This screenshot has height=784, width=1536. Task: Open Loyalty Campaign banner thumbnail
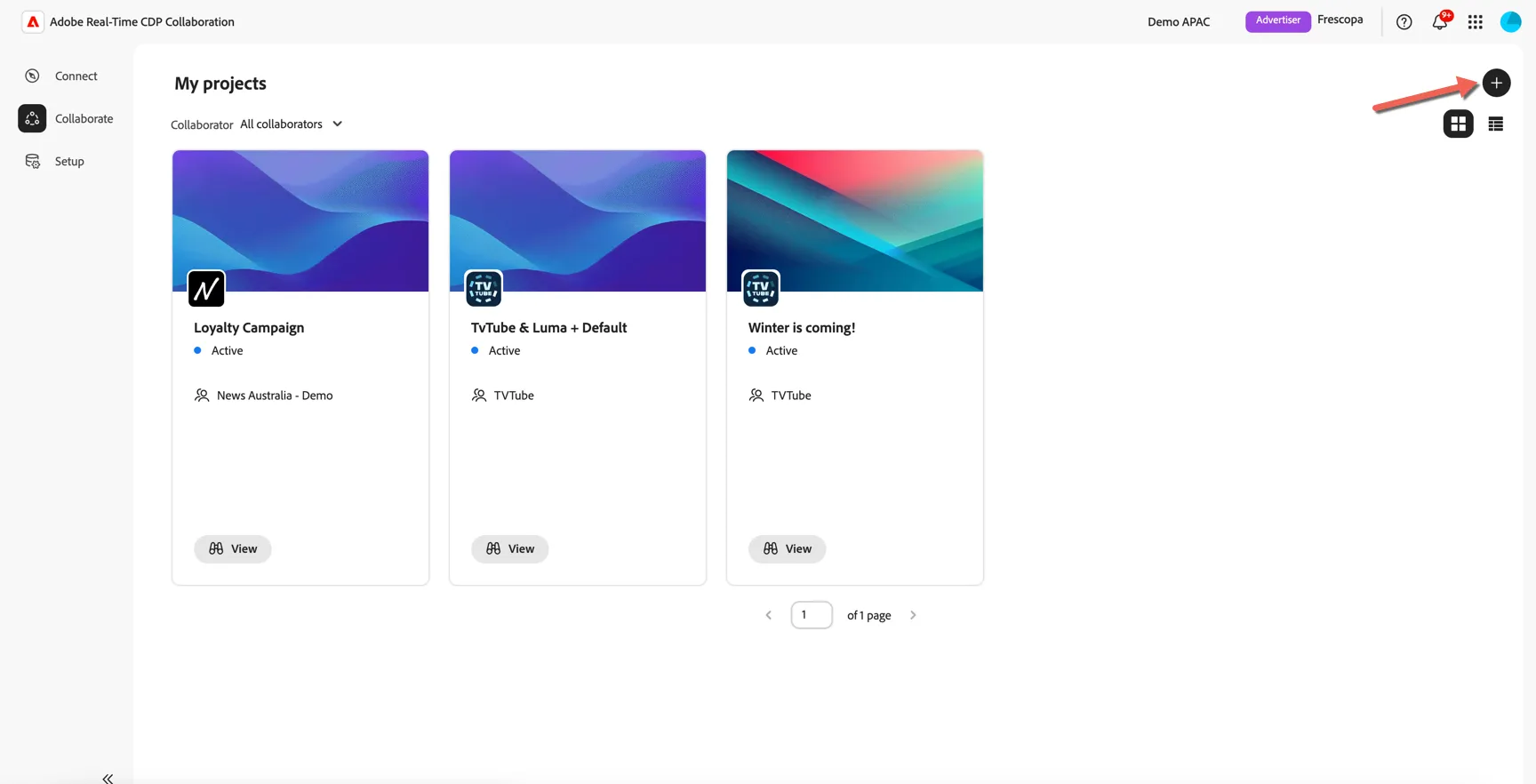(x=300, y=220)
